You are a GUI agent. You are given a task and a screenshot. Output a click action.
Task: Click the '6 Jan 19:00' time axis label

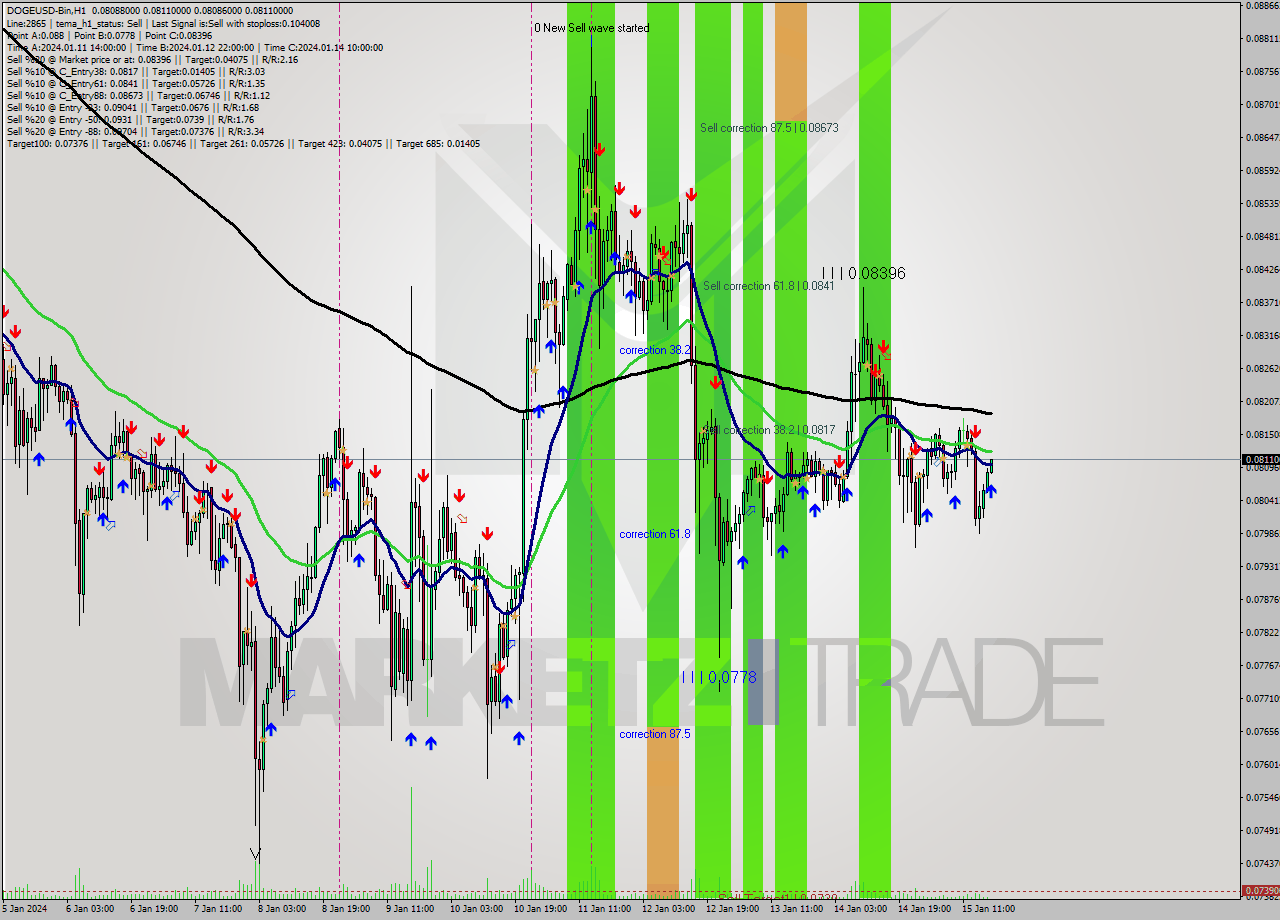pos(154,909)
